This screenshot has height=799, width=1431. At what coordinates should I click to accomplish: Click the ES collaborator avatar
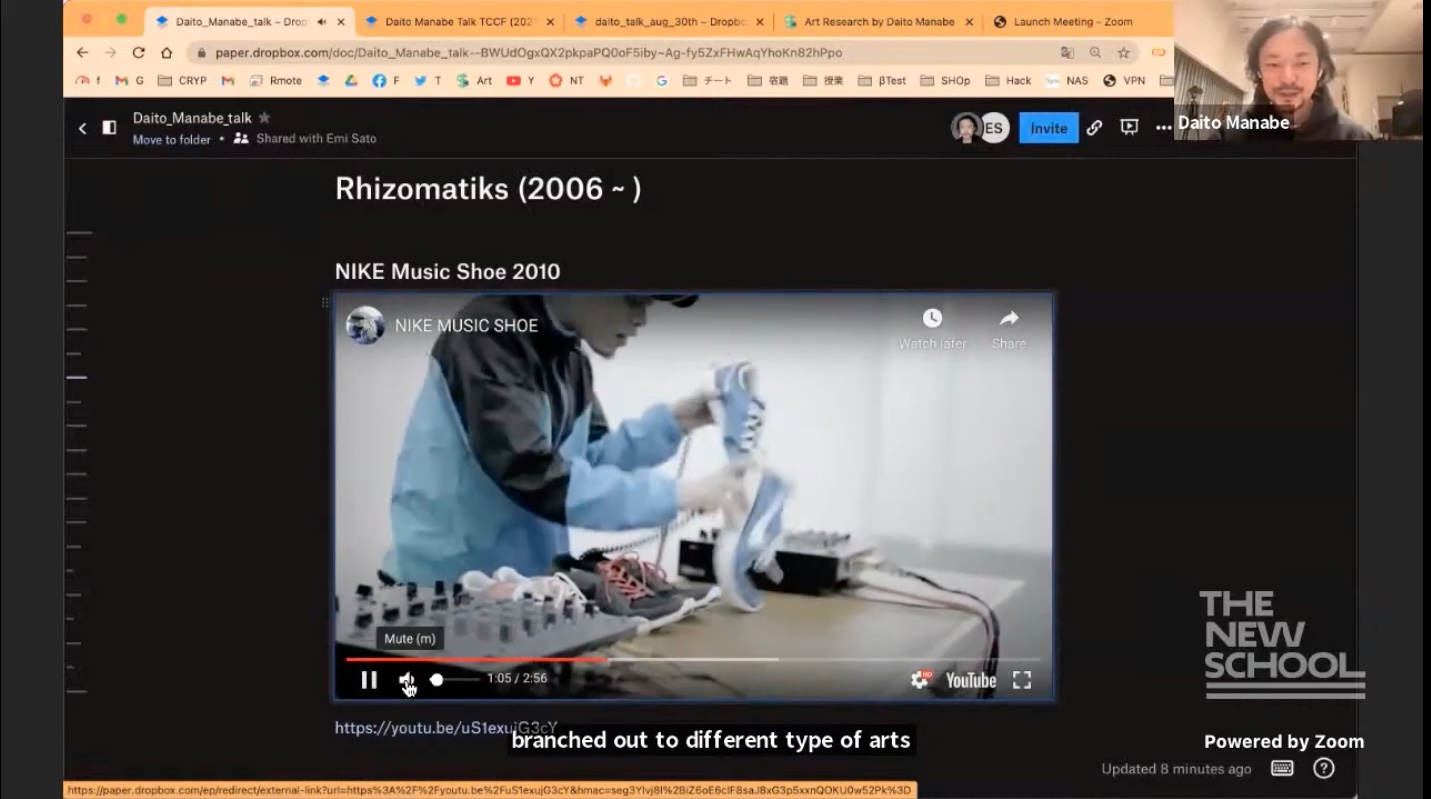click(993, 128)
